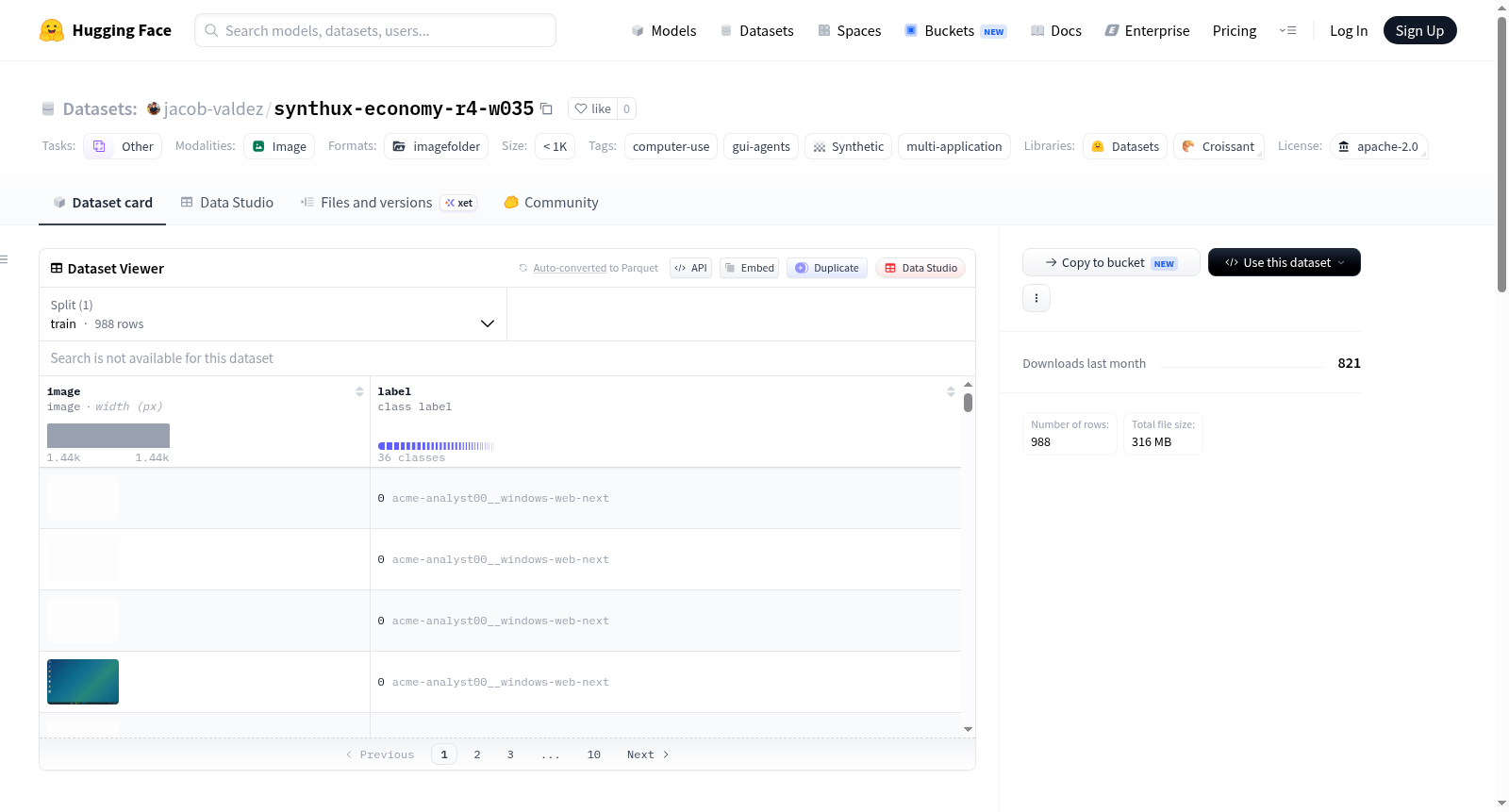Image resolution: width=1509 pixels, height=812 pixels.
Task: Click the computer-use tag
Action: point(671,146)
